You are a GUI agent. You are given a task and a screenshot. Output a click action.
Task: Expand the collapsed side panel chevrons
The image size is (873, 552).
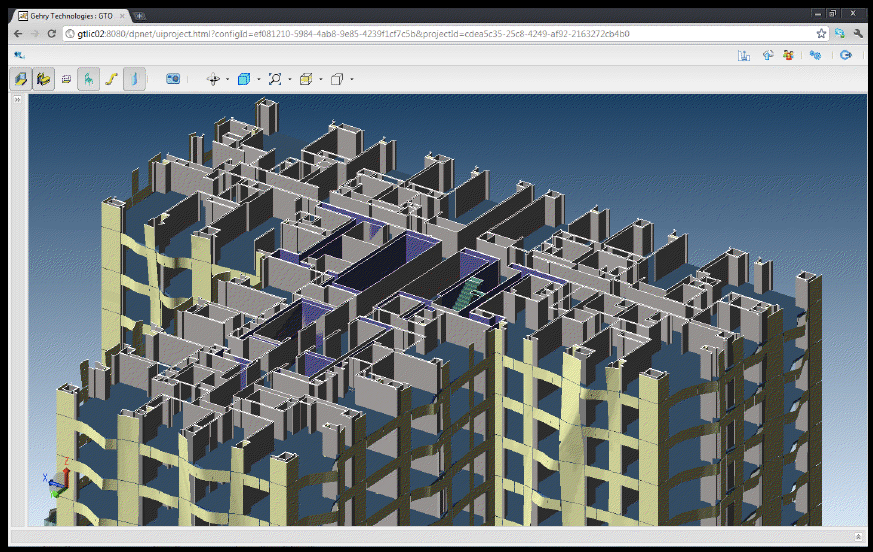pyautogui.click(x=17, y=100)
